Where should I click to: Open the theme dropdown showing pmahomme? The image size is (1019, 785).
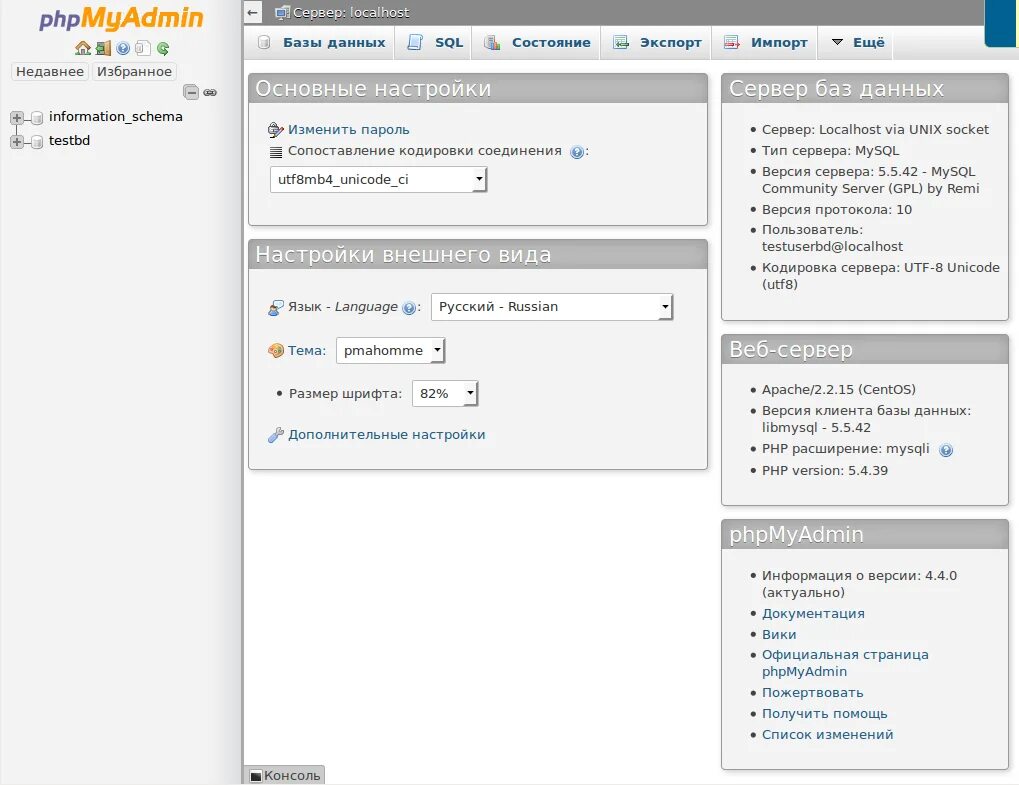[x=391, y=350]
